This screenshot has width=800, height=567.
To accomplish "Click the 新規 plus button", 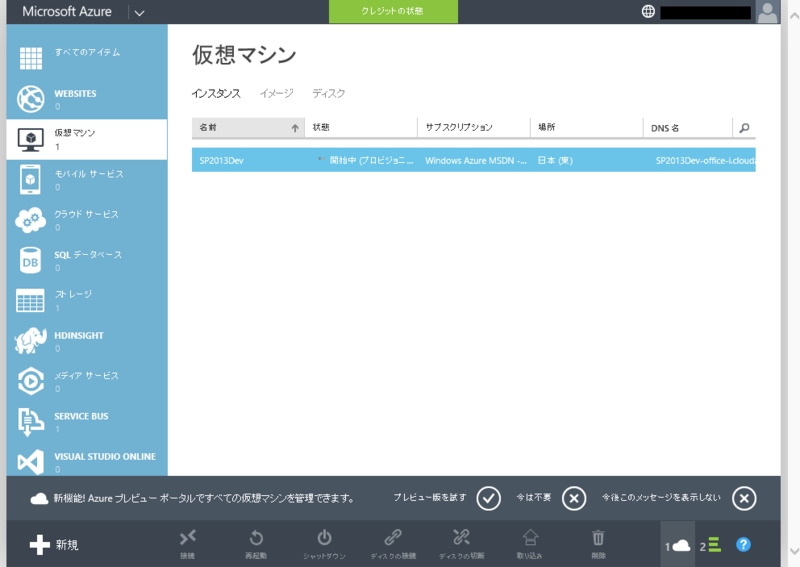I will (x=54, y=545).
